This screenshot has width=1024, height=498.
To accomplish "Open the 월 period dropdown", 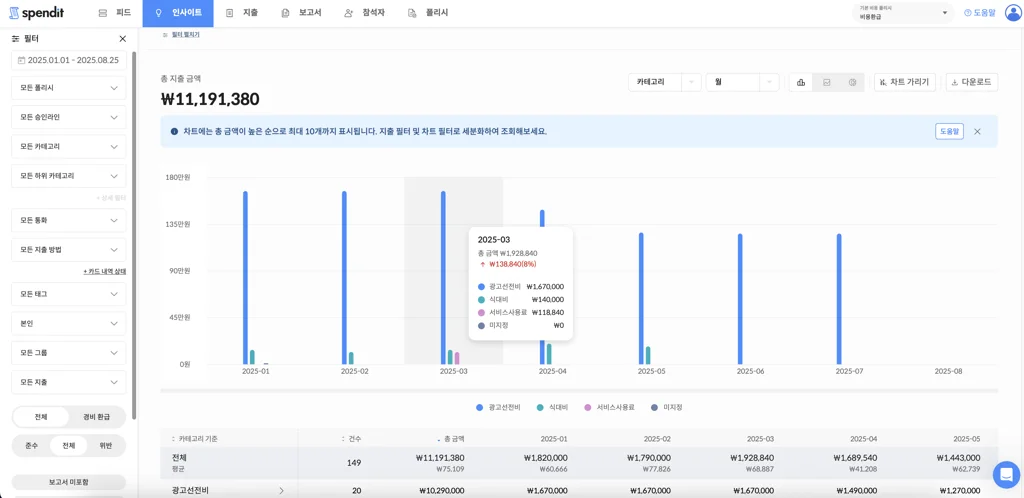I will [x=741, y=82].
